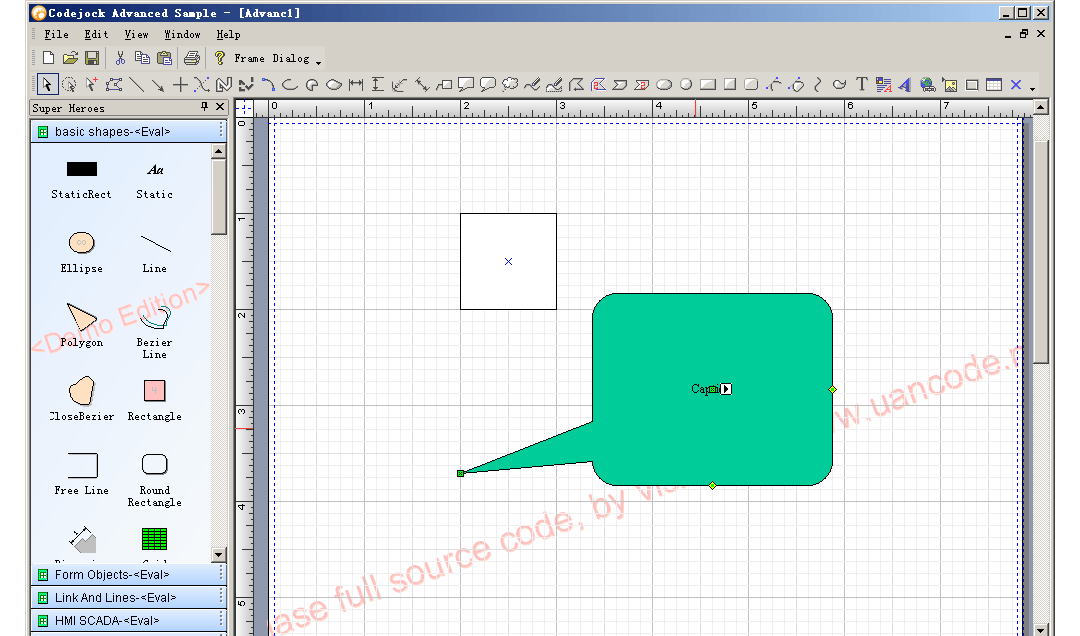Select the rectangular speech callout tool
The image size is (1080, 636).
click(466, 85)
